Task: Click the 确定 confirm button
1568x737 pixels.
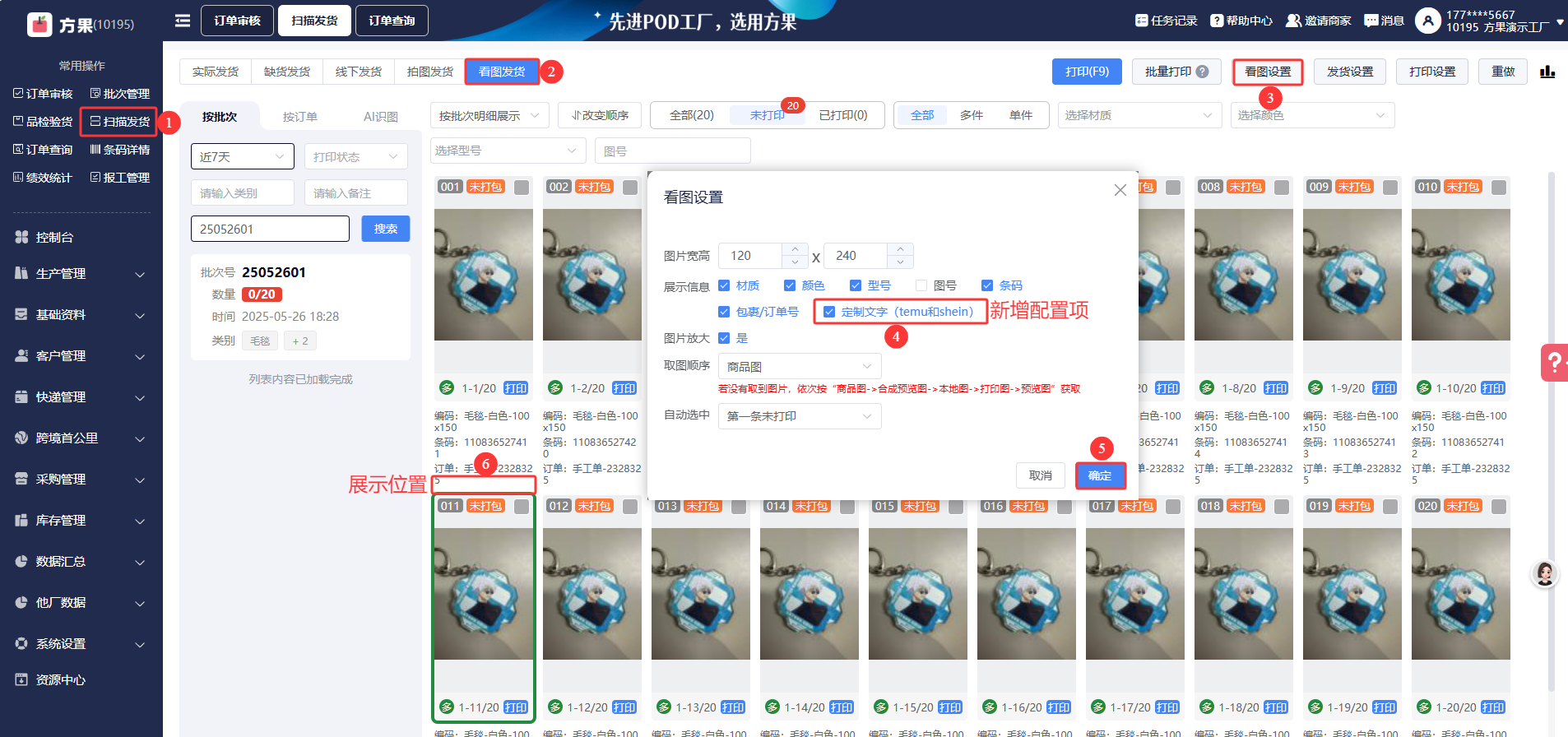Action: (x=1100, y=475)
